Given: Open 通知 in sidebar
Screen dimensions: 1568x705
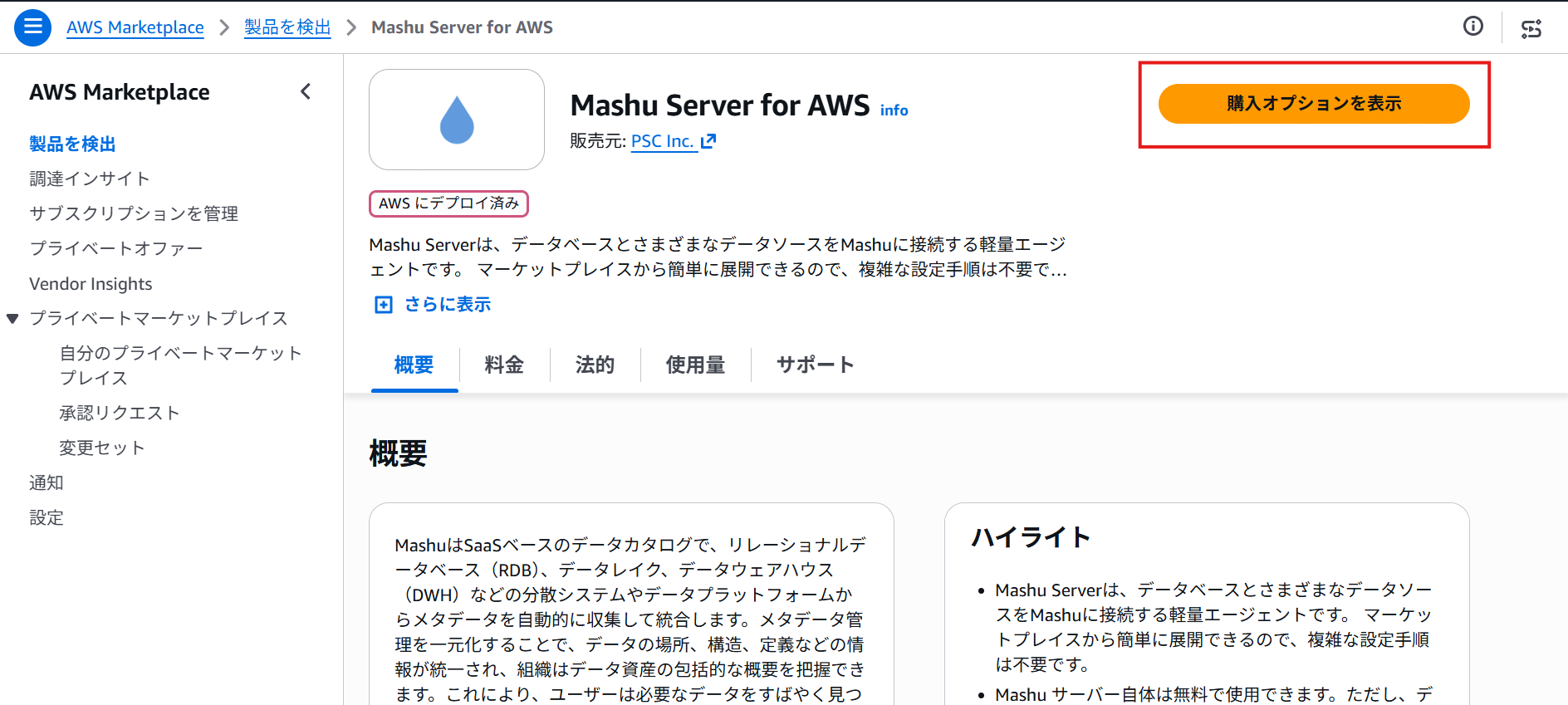Looking at the screenshot, I should [47, 482].
